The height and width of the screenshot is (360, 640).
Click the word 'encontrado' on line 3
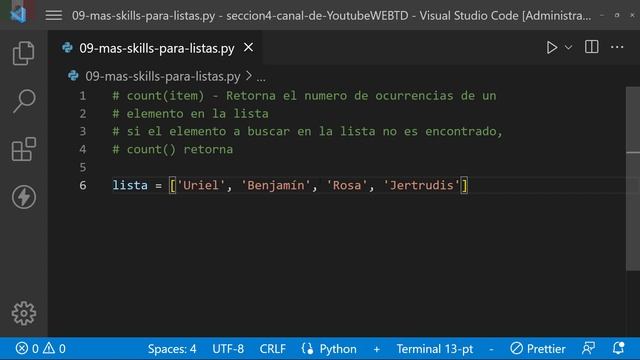pos(461,131)
